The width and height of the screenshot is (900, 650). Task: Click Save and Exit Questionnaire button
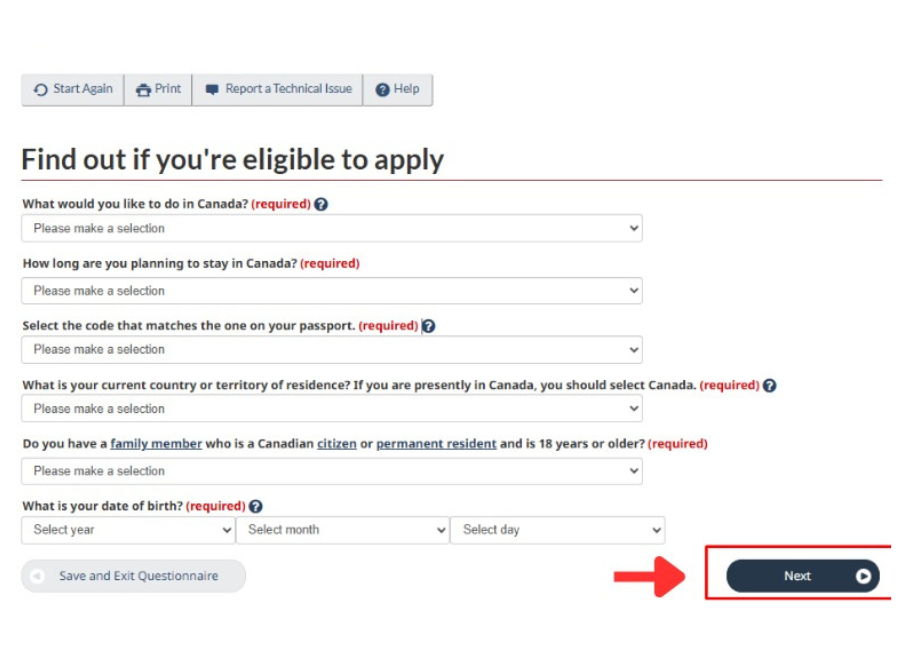(x=133, y=576)
